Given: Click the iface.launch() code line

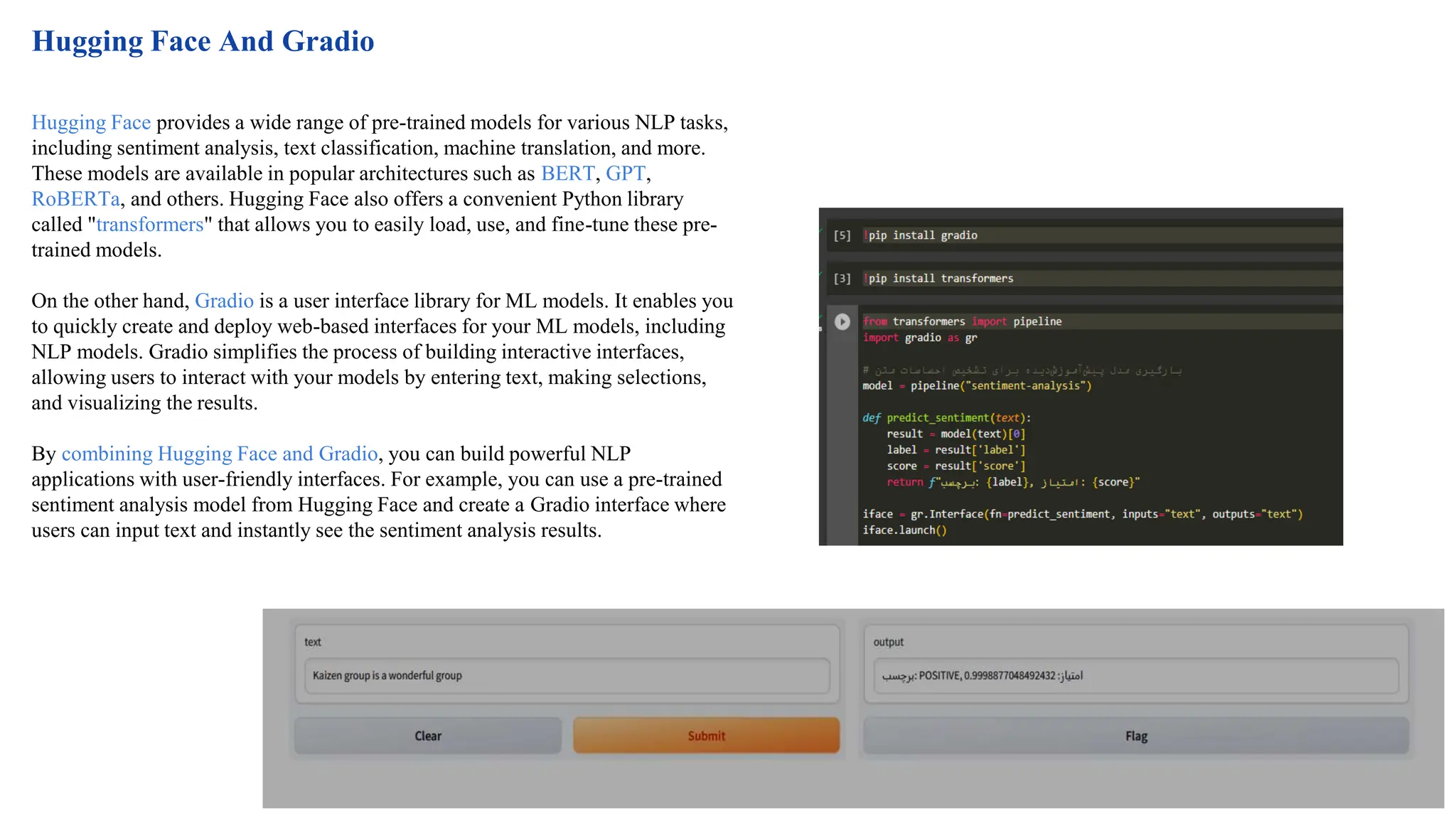Looking at the screenshot, I should [x=905, y=530].
